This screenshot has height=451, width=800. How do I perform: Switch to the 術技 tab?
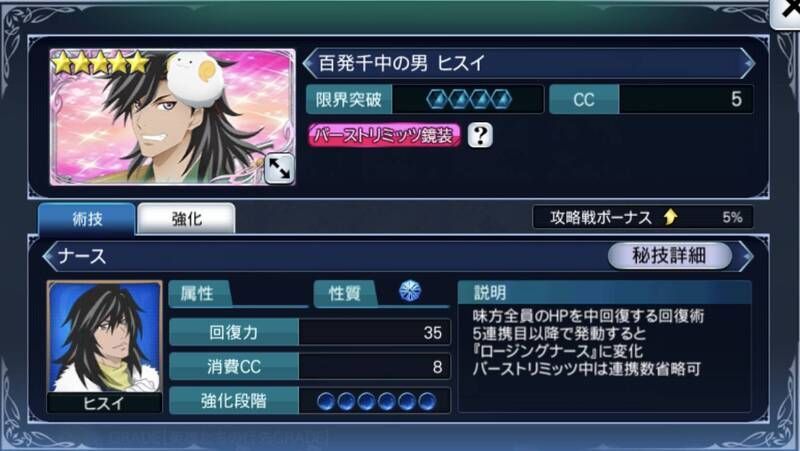pyautogui.click(x=87, y=219)
